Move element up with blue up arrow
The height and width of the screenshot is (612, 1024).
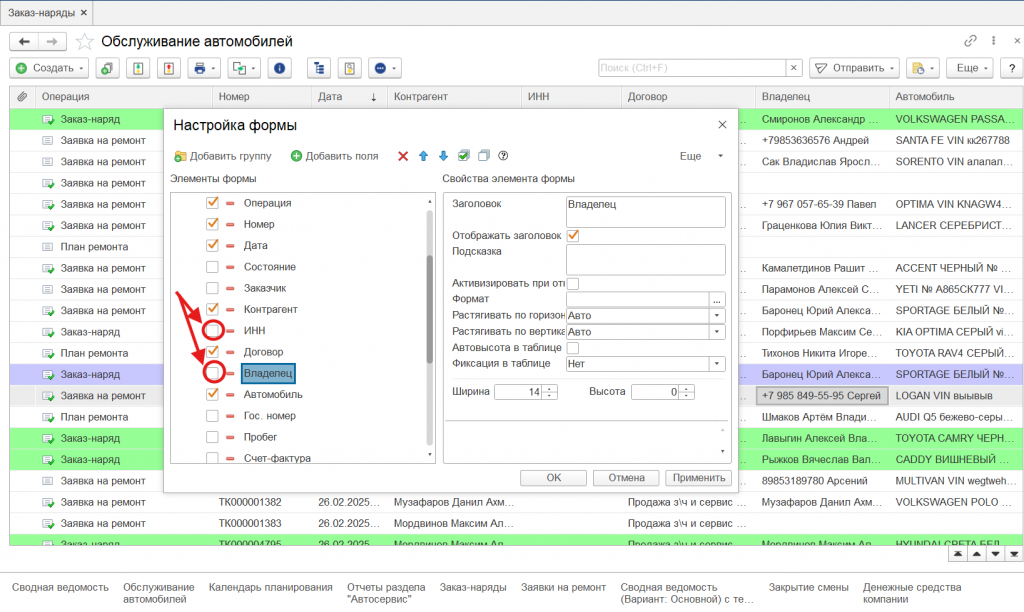423,156
